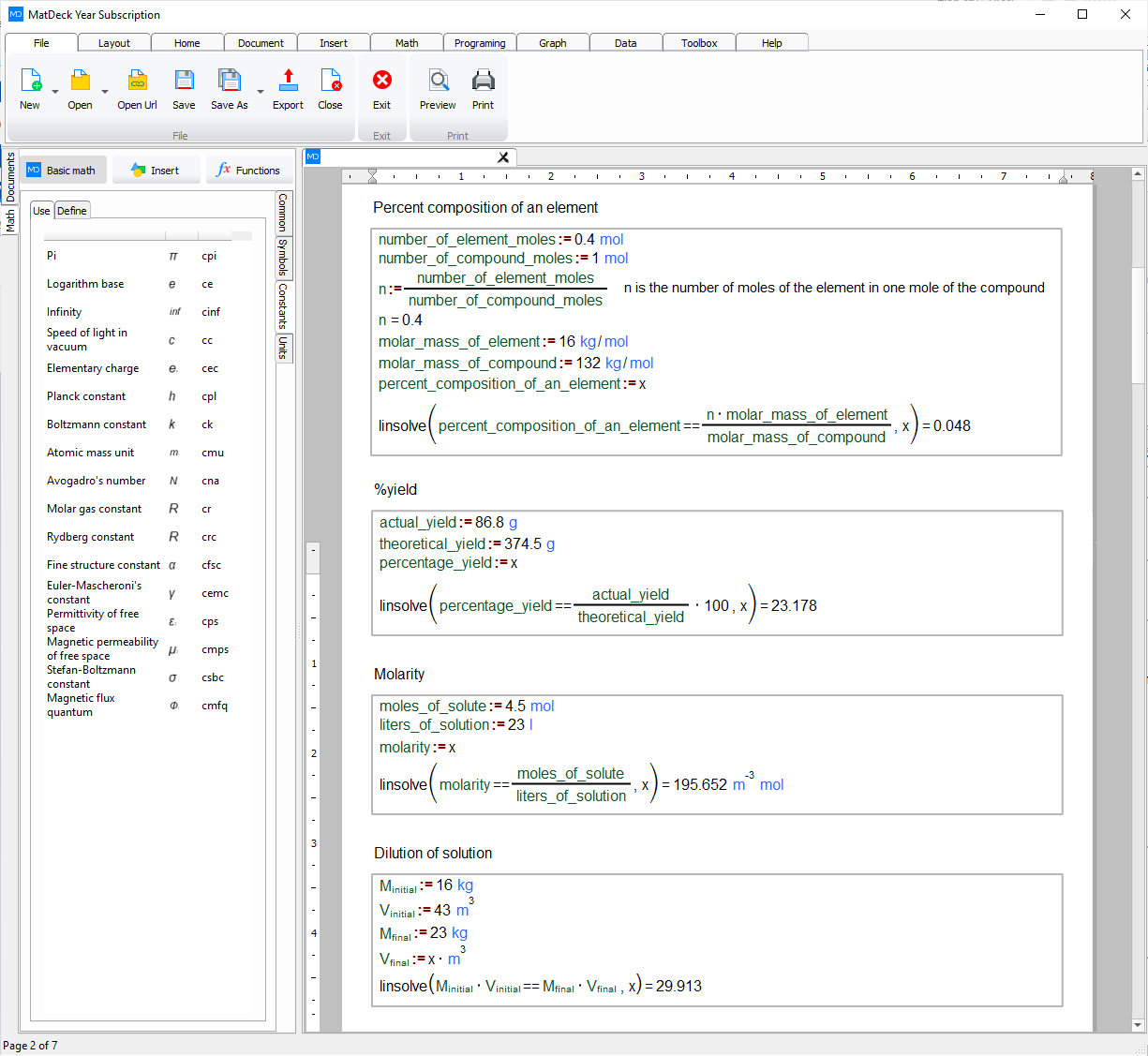Switch to the Define tab in the math panel
This screenshot has width=1148, height=1056.
point(72,210)
